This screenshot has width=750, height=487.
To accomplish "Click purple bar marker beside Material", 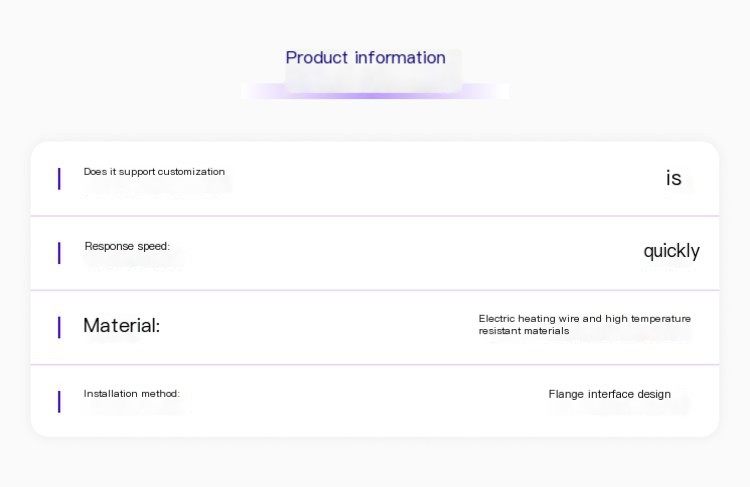I will coord(59,327).
